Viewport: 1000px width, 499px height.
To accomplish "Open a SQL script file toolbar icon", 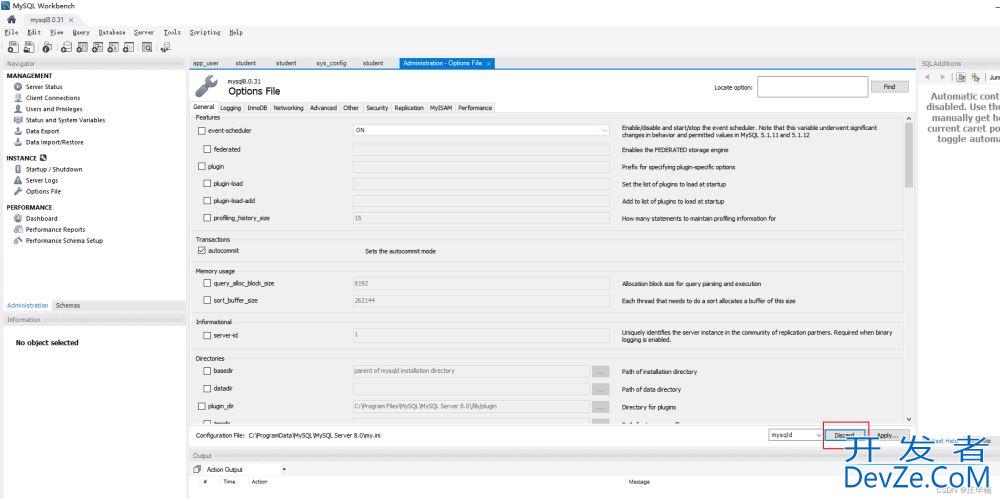I will [29, 47].
